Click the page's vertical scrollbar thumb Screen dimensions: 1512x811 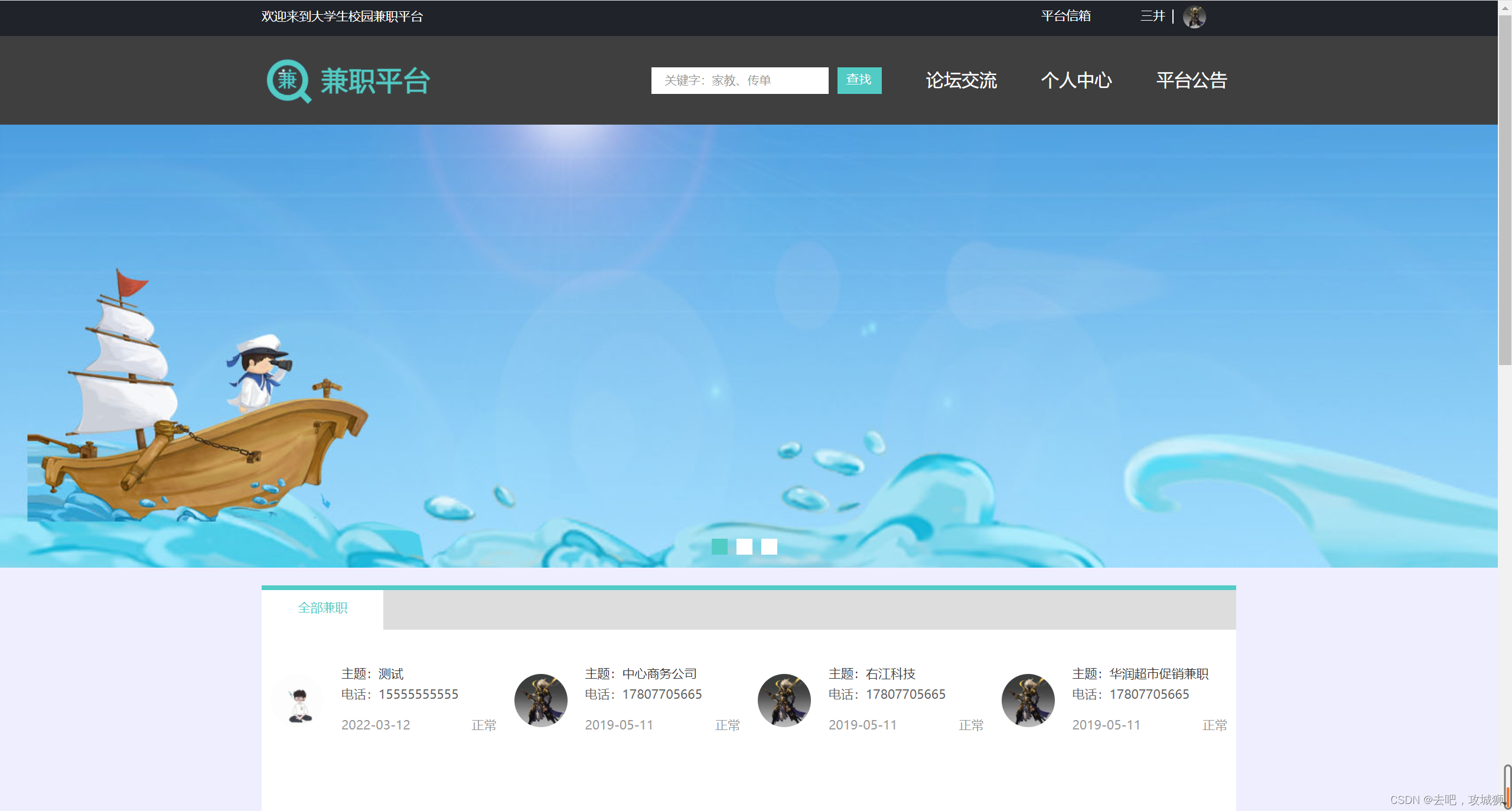1504,189
